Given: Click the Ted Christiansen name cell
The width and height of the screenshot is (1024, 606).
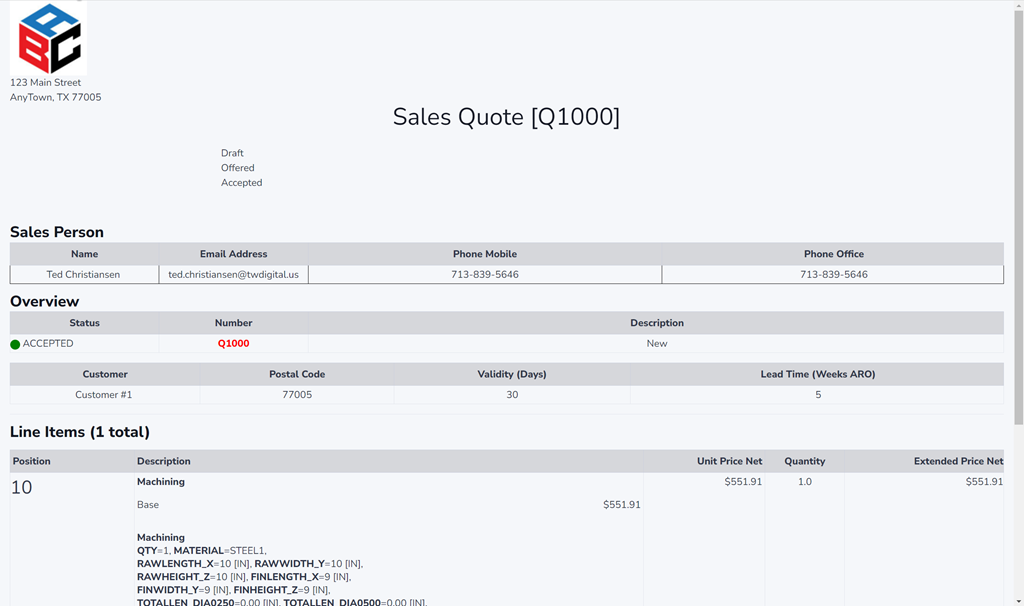Looking at the screenshot, I should [84, 274].
